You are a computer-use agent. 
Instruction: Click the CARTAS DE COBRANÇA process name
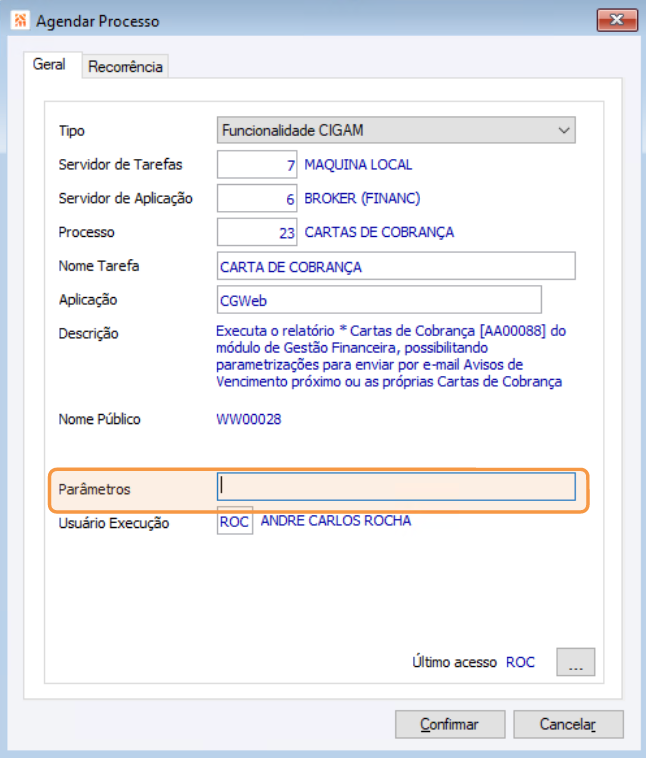coord(379,233)
